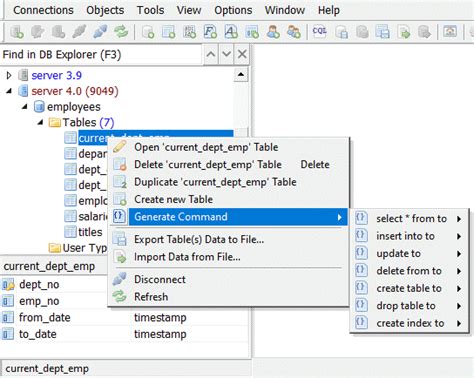Click the new table toolbar icon
The width and height of the screenshot is (474, 378).
(x=169, y=32)
